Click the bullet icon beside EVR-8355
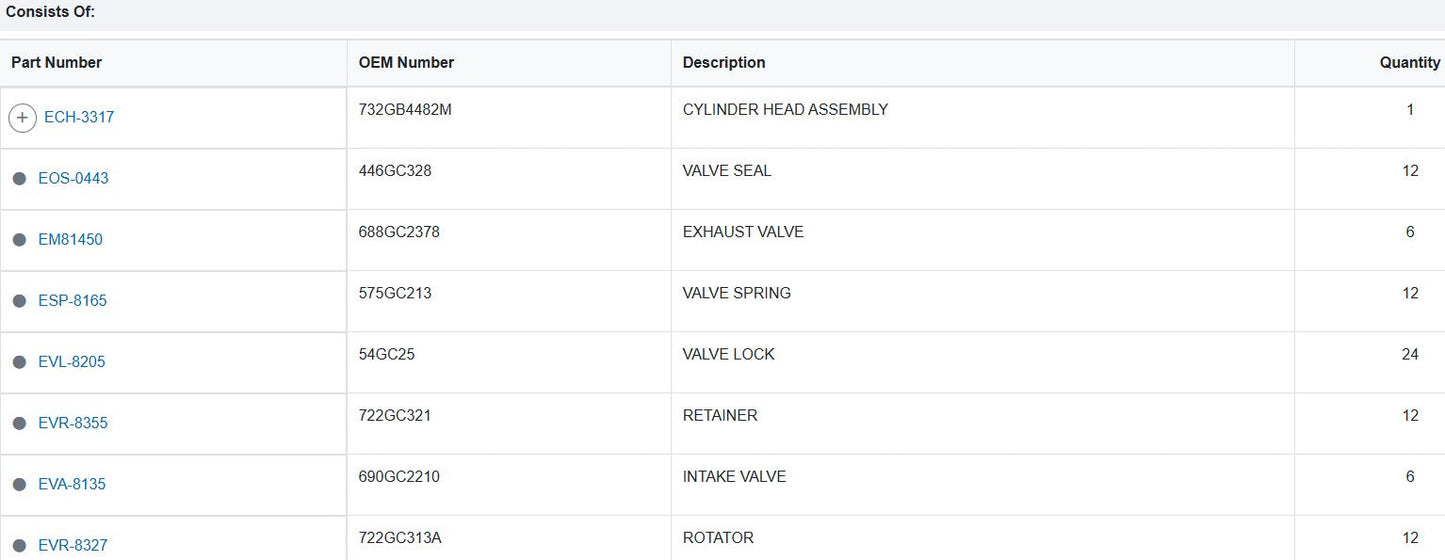 coord(19,423)
